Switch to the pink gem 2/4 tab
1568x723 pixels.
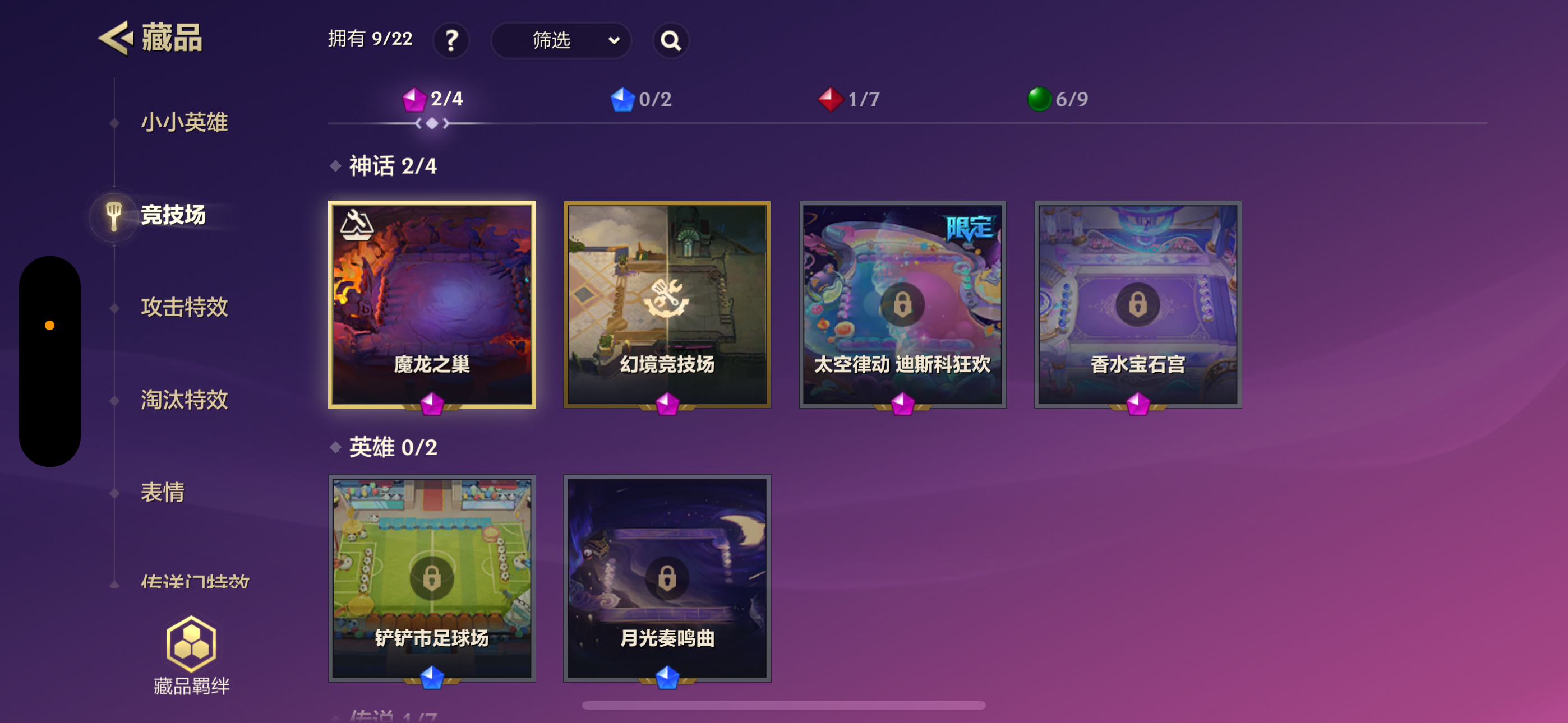[x=432, y=99]
